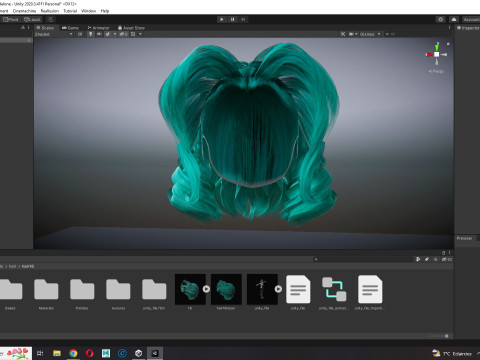480x360 pixels.
Task: Open the Help menu
Action: tap(105, 11)
